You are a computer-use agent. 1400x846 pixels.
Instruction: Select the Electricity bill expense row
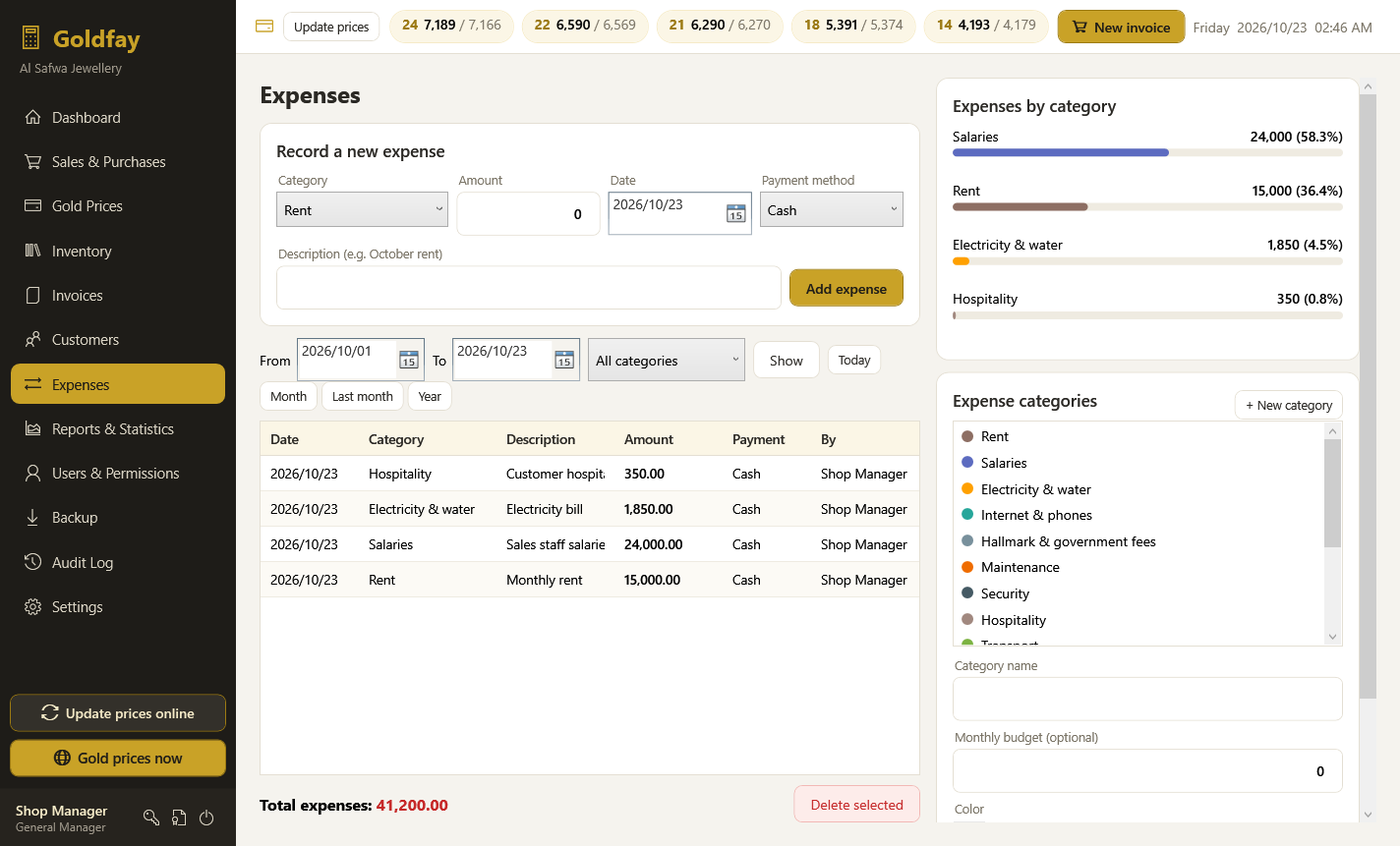click(x=590, y=509)
